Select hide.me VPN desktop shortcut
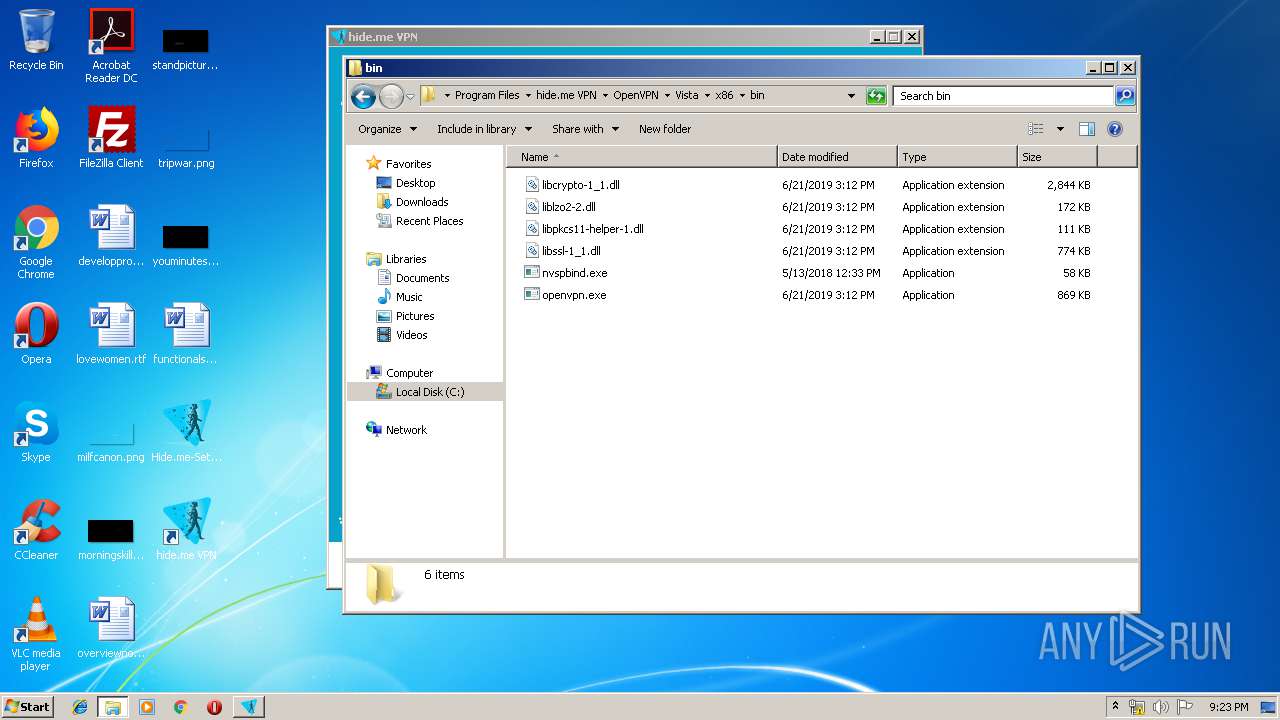This screenshot has width=1280, height=720. (x=186, y=530)
